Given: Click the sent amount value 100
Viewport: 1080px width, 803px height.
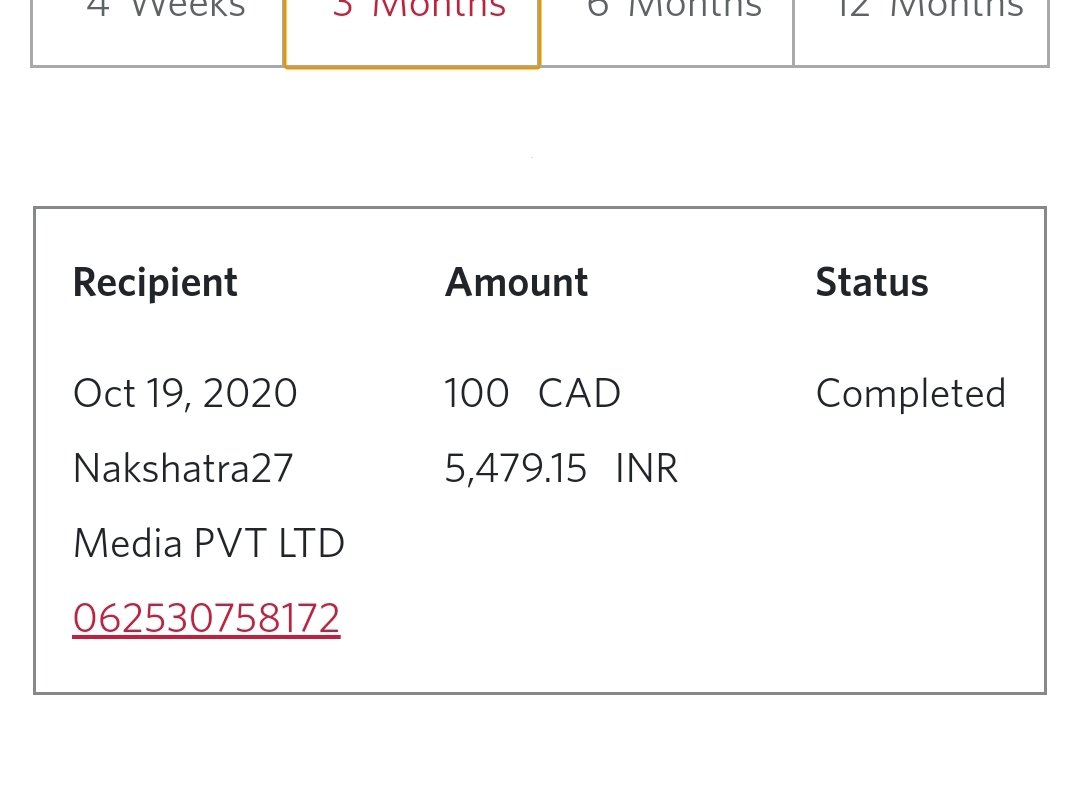Looking at the screenshot, I should pyautogui.click(x=477, y=394).
